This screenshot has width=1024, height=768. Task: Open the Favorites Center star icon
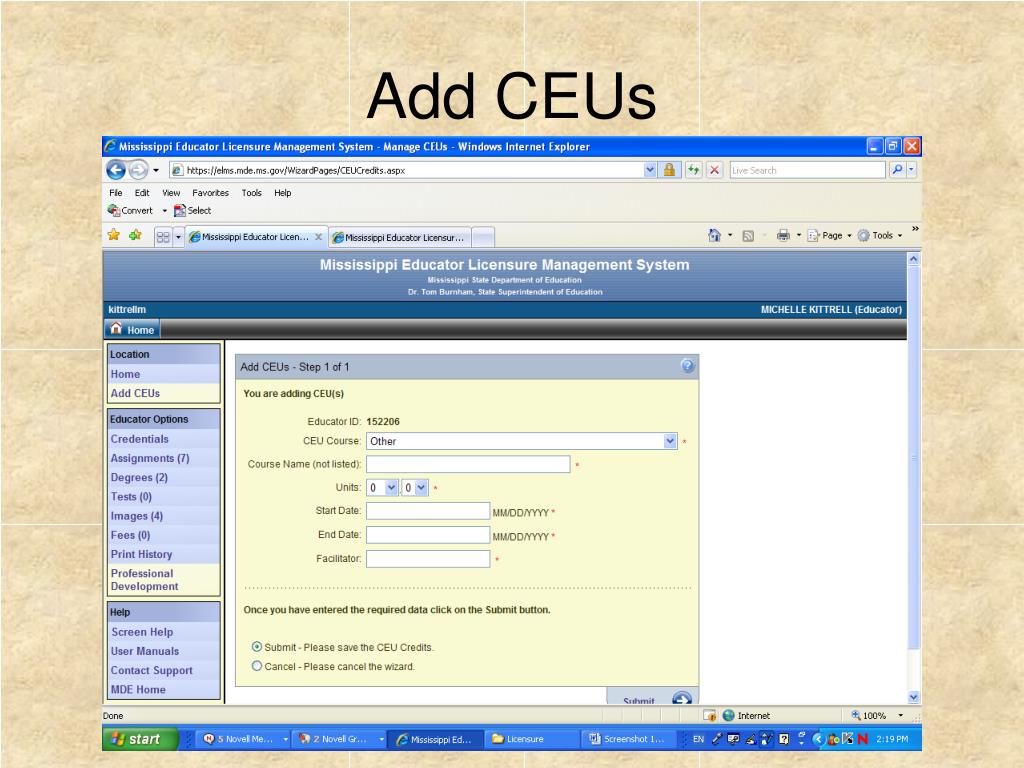pyautogui.click(x=114, y=235)
